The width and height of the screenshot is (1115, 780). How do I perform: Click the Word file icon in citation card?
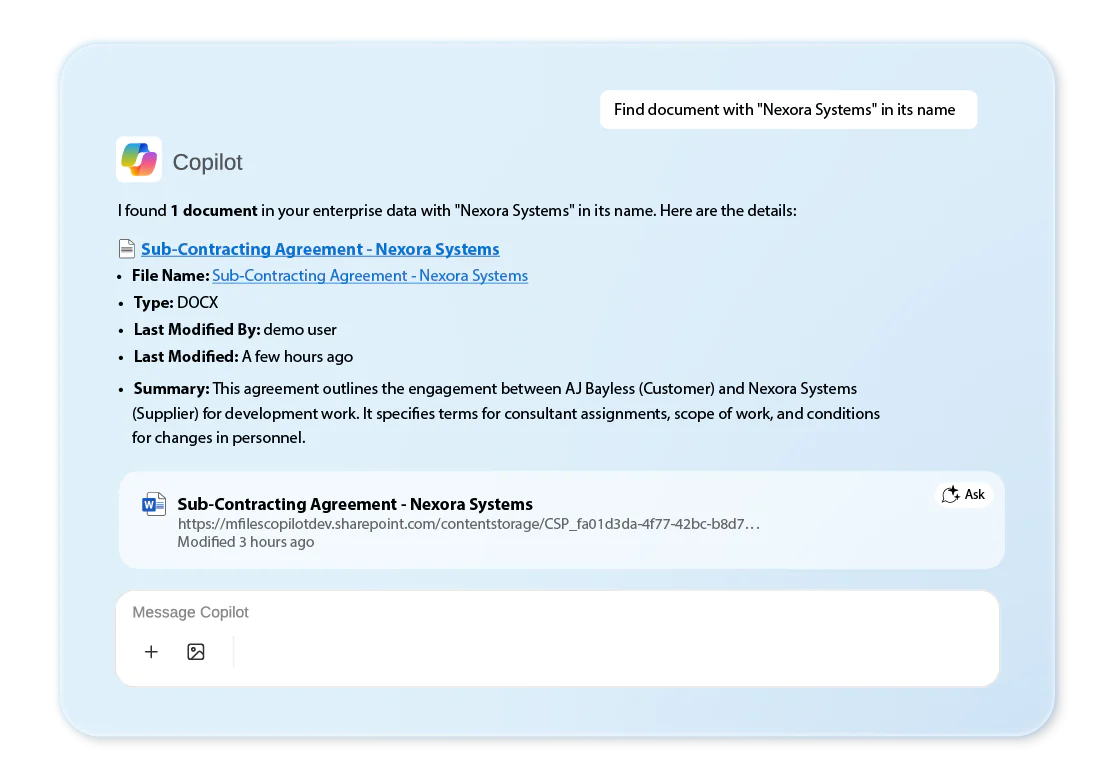click(153, 504)
